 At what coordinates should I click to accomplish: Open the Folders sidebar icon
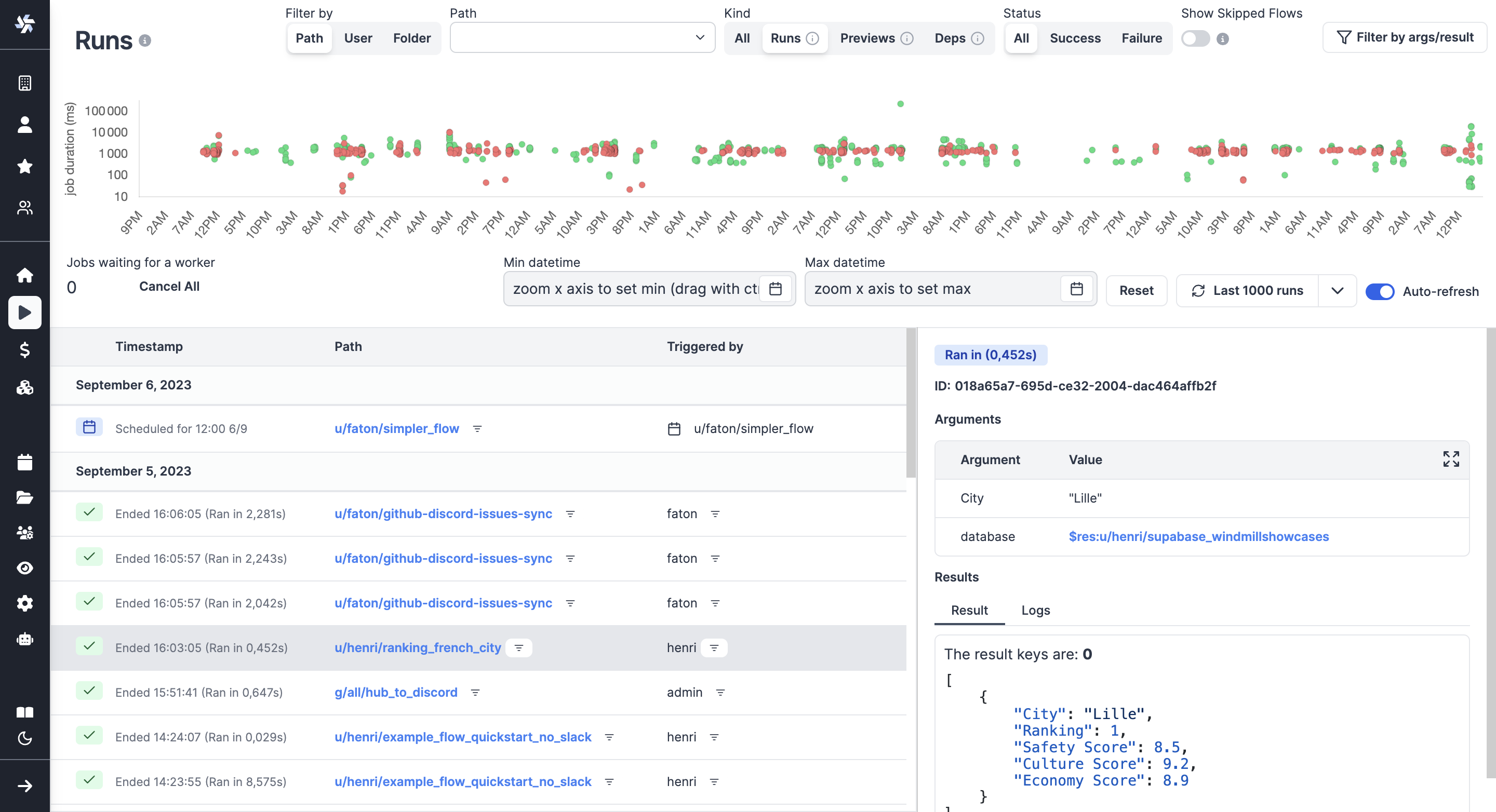click(x=24, y=498)
